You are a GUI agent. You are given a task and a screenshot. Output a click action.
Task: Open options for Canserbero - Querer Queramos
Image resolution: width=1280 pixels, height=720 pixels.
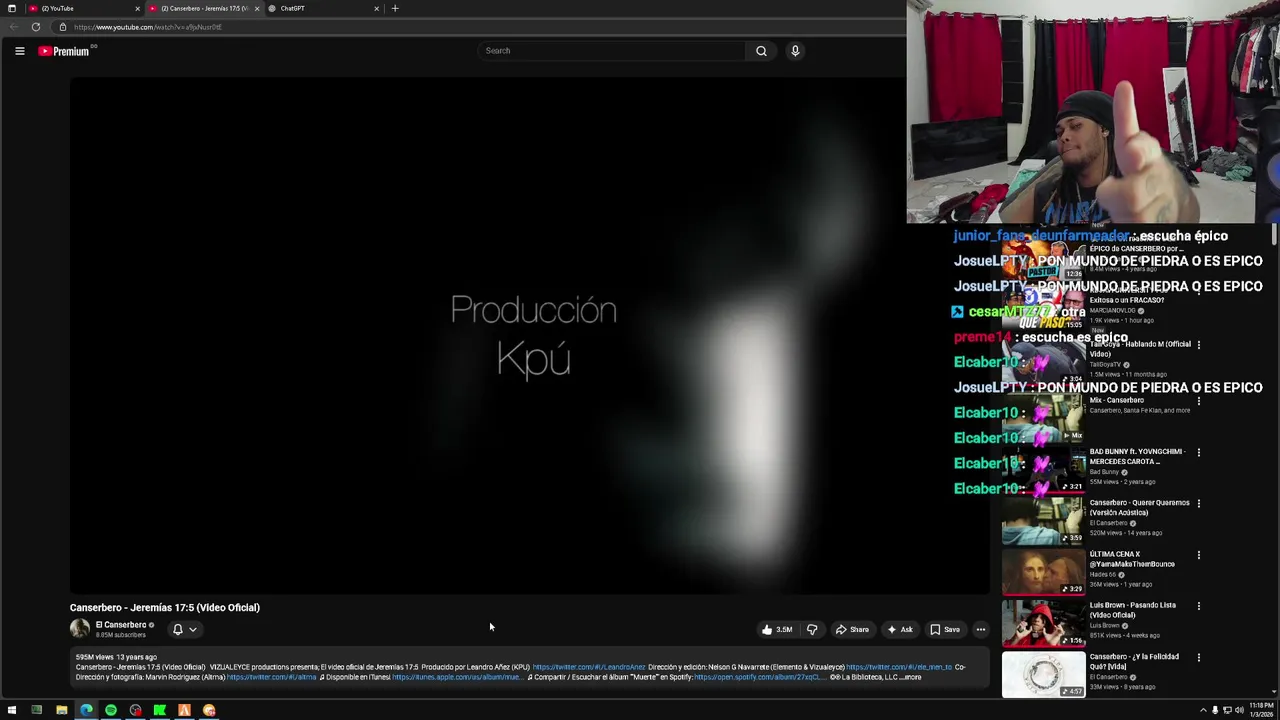coord(1199,504)
